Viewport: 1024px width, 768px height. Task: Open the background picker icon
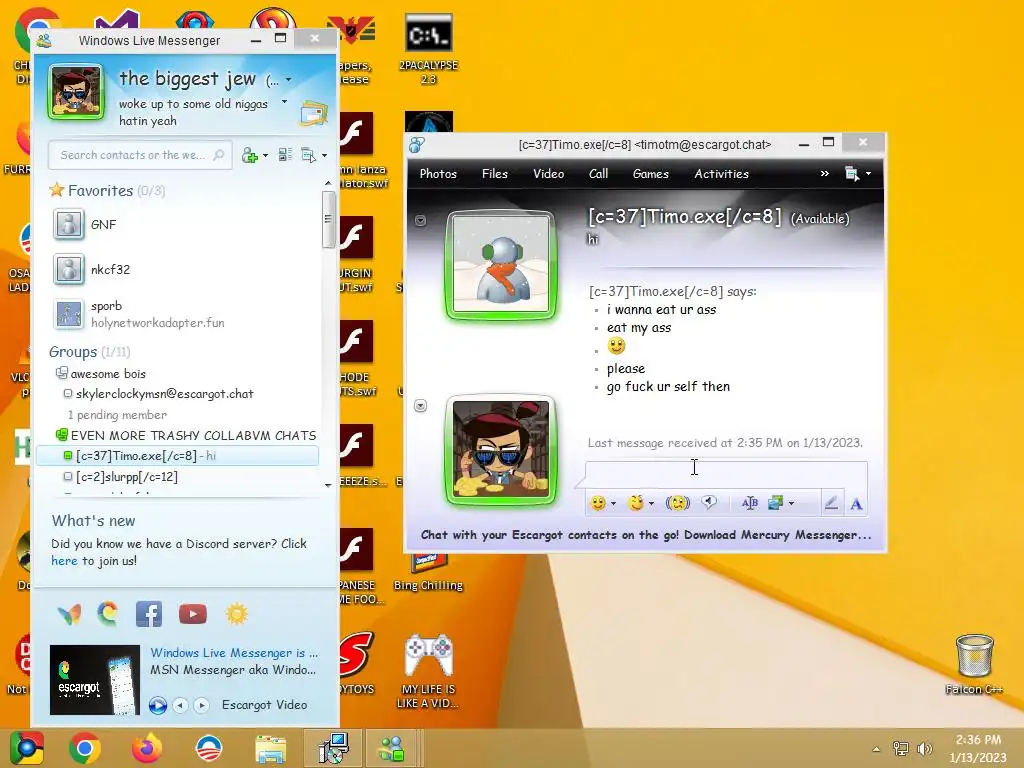click(775, 503)
